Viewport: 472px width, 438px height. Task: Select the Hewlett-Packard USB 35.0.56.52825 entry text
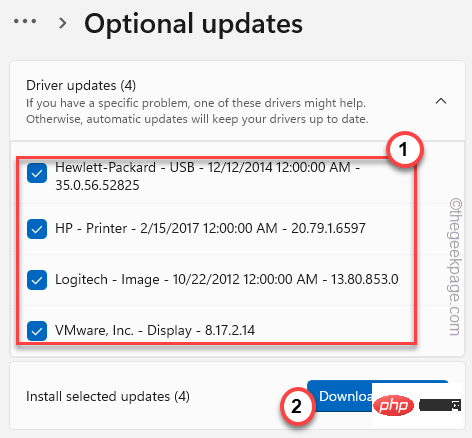point(207,176)
